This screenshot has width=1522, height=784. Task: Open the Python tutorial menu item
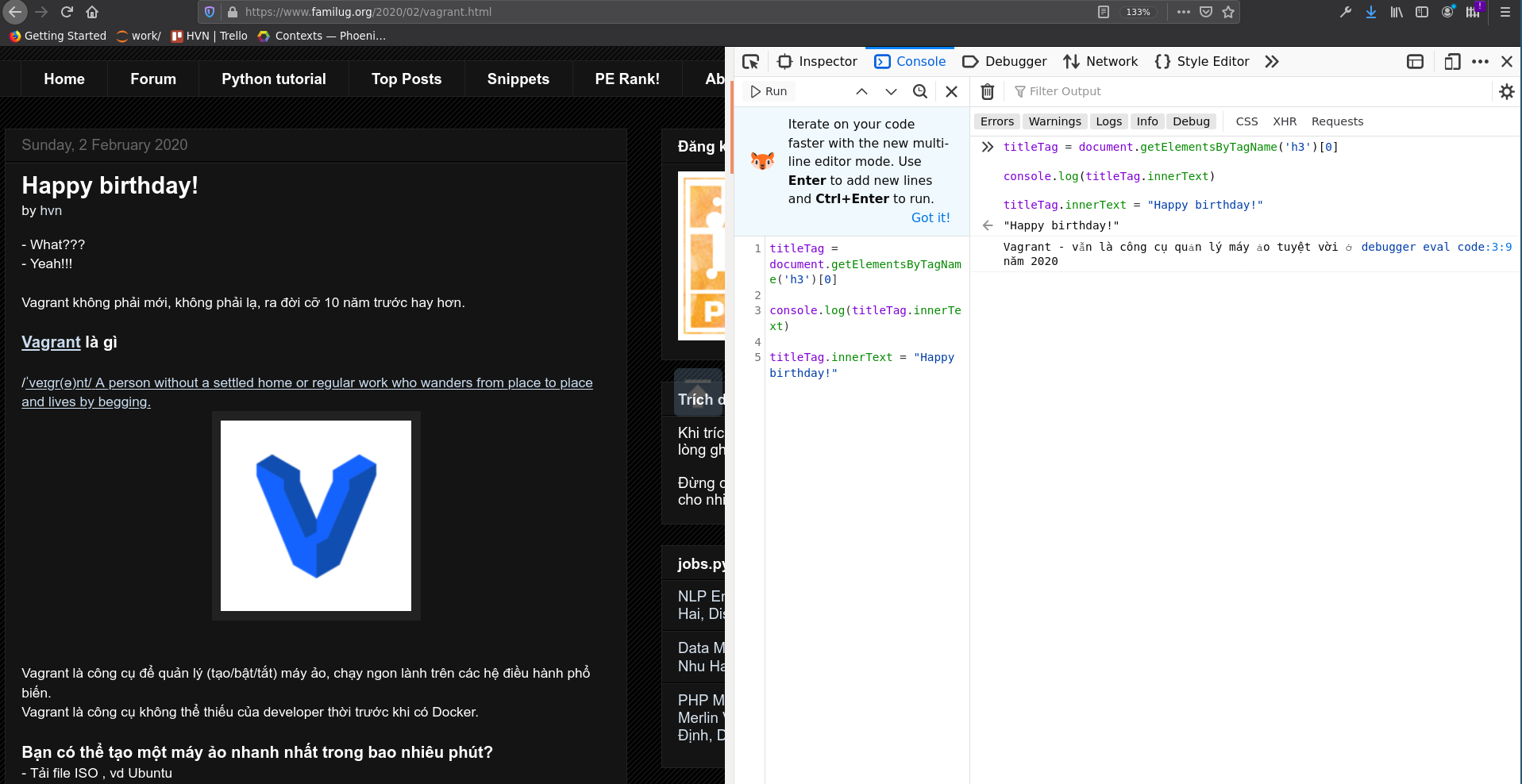[274, 79]
